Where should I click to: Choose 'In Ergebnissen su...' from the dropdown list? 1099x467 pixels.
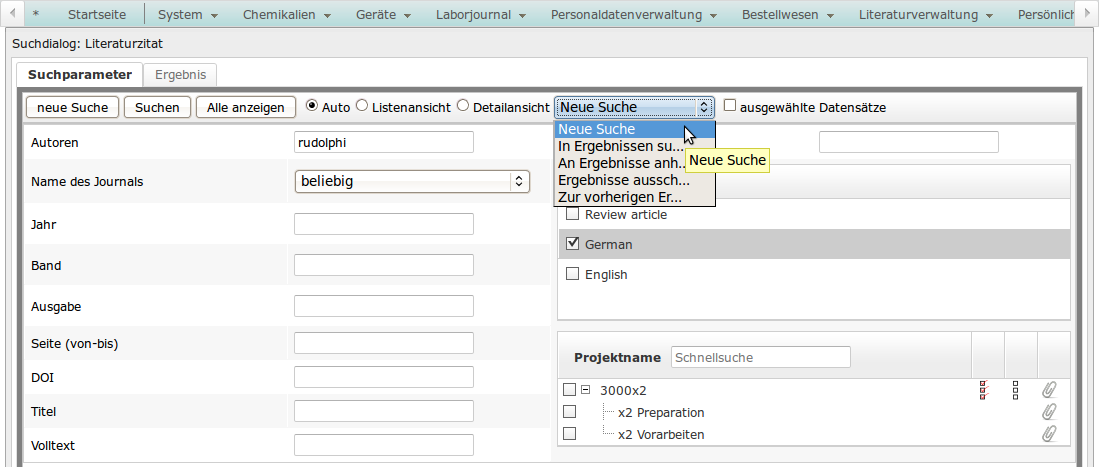pyautogui.click(x=622, y=146)
